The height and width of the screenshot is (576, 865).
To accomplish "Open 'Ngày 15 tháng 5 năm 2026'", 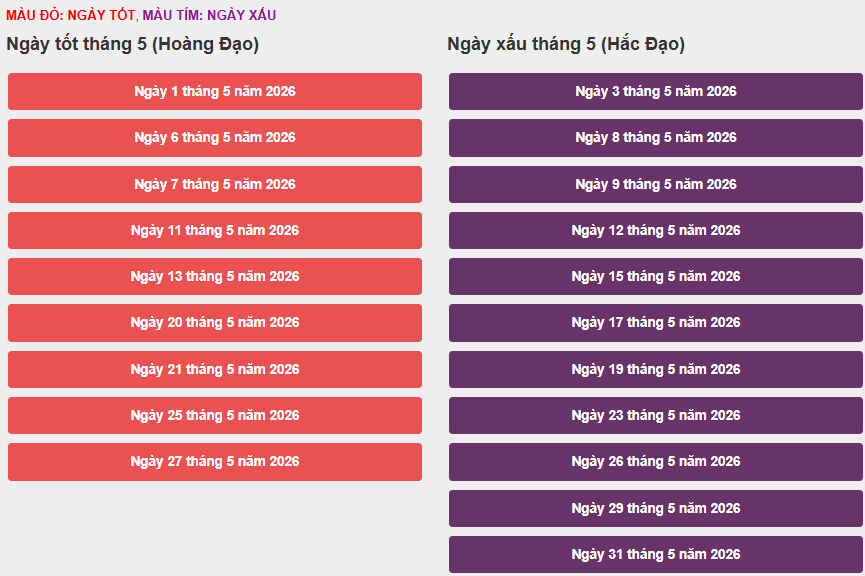I will [x=656, y=276].
